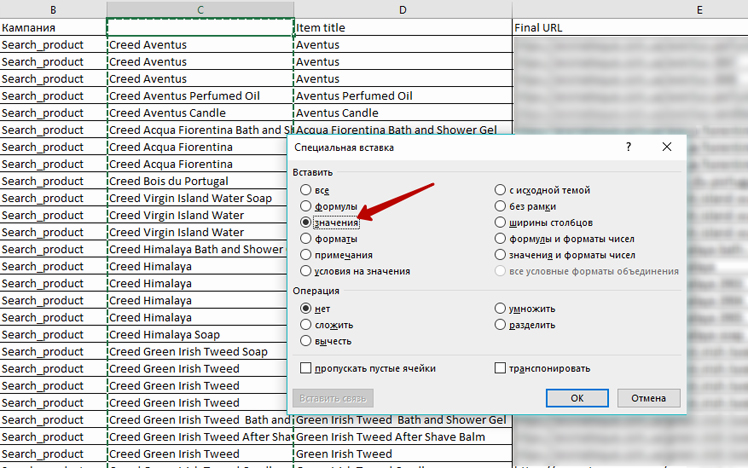The width and height of the screenshot is (748, 468).
Task: Enable "пропускать пустые ячейки" checkbox
Action: pos(306,368)
